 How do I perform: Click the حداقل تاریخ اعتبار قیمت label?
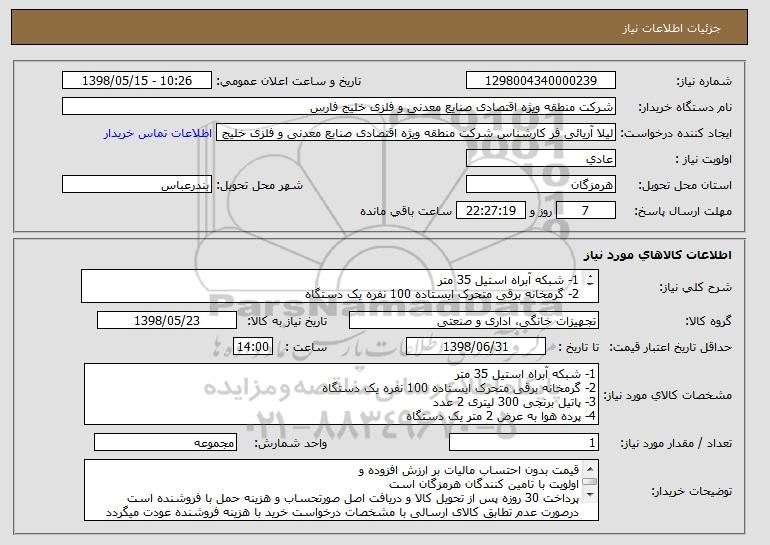click(x=670, y=347)
